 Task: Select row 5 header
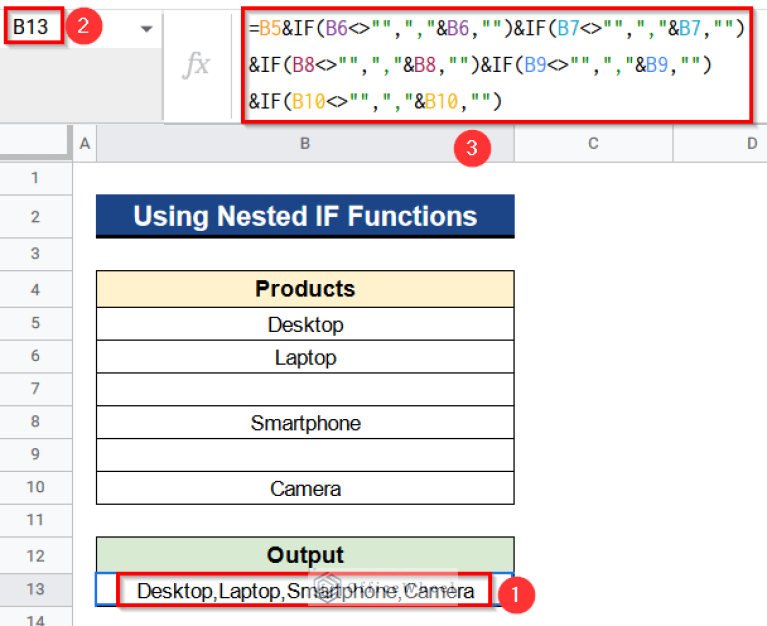pos(35,324)
